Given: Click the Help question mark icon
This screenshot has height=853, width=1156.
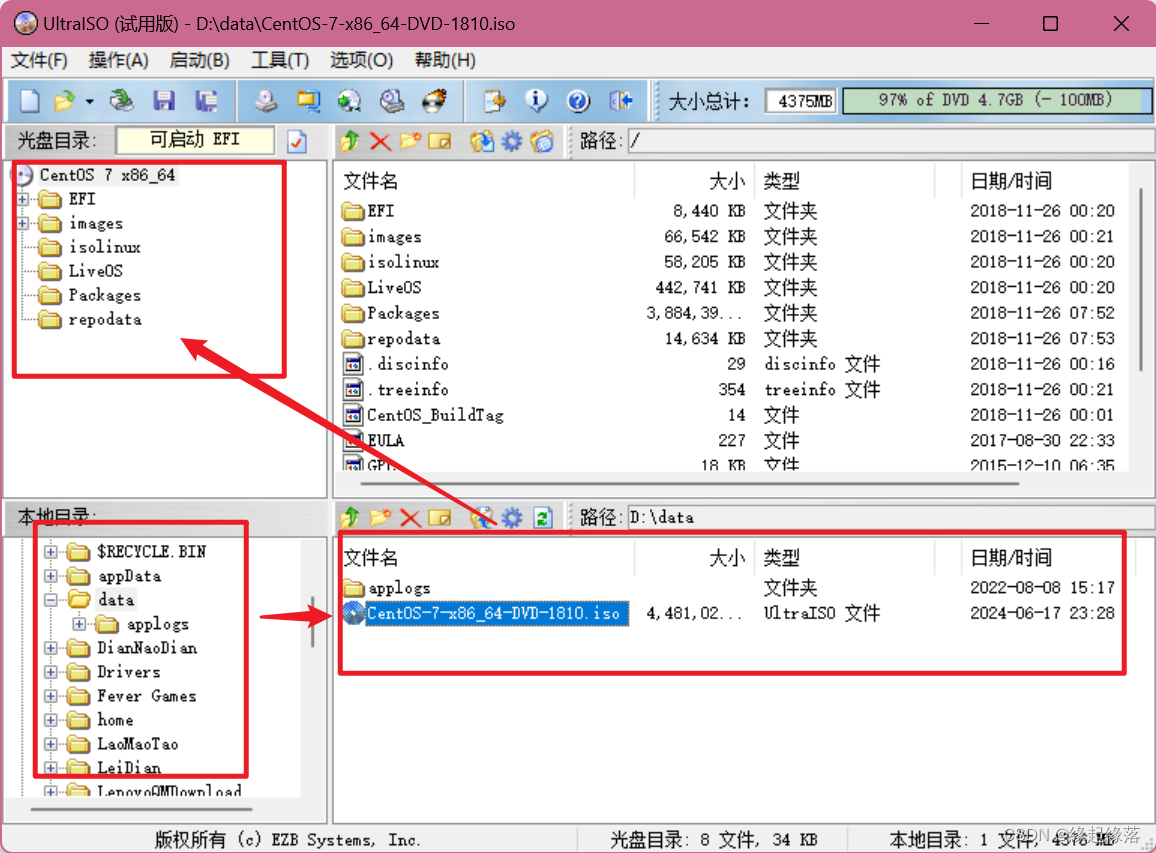Looking at the screenshot, I should tap(578, 100).
